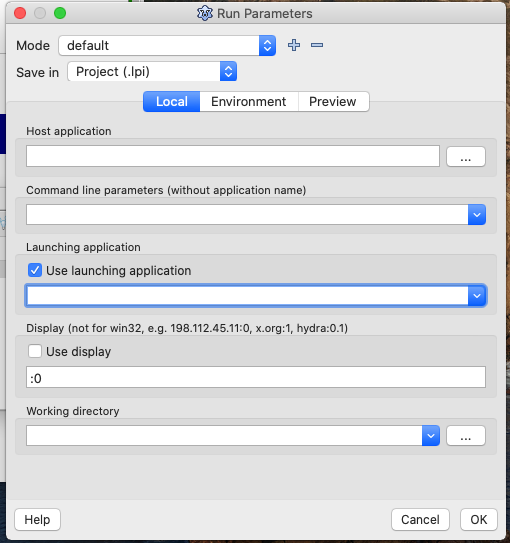
Task: Add a new run mode with plus icon
Action: tap(294, 45)
